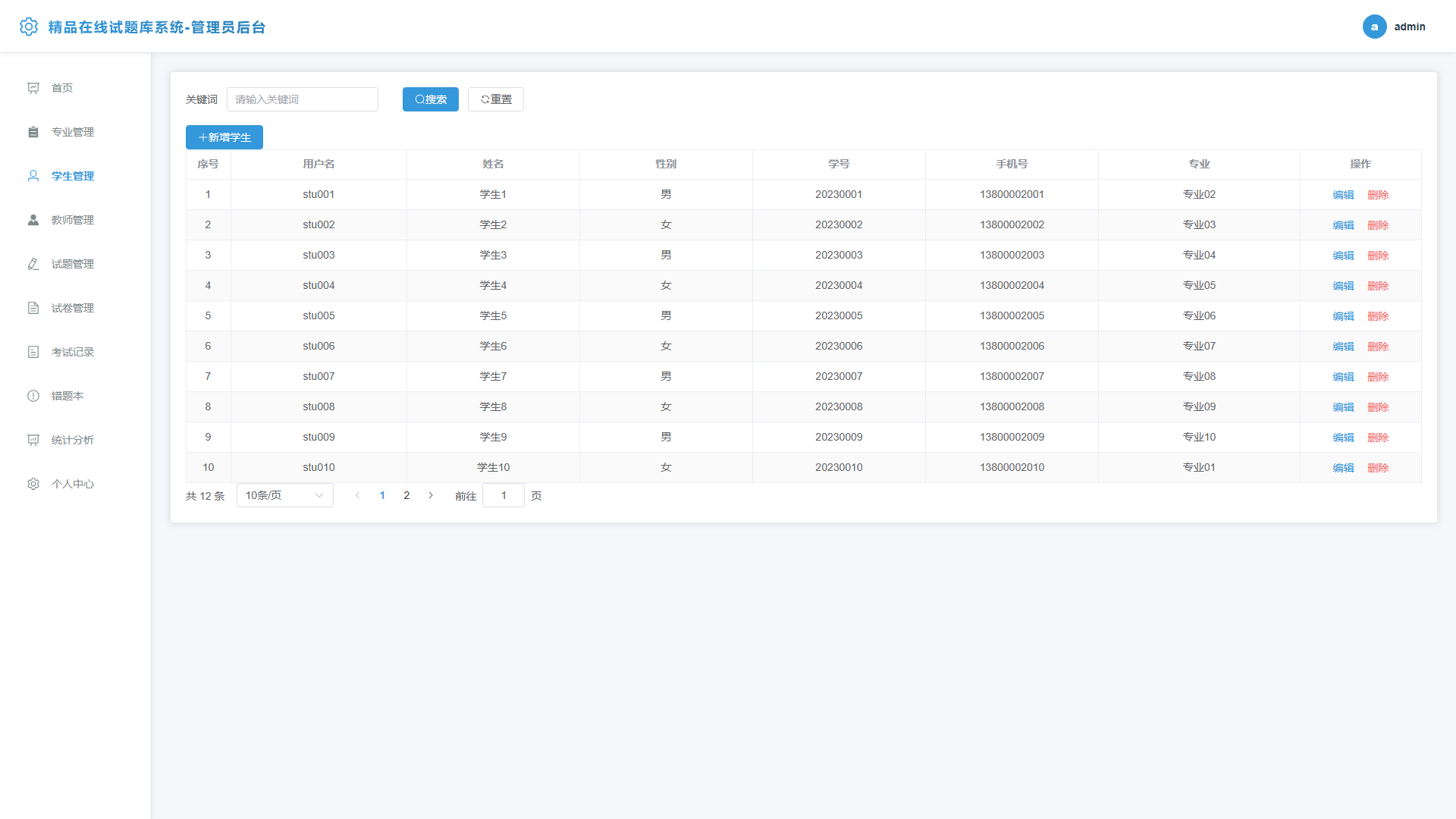Open the 统计分析 chart icon

33,440
